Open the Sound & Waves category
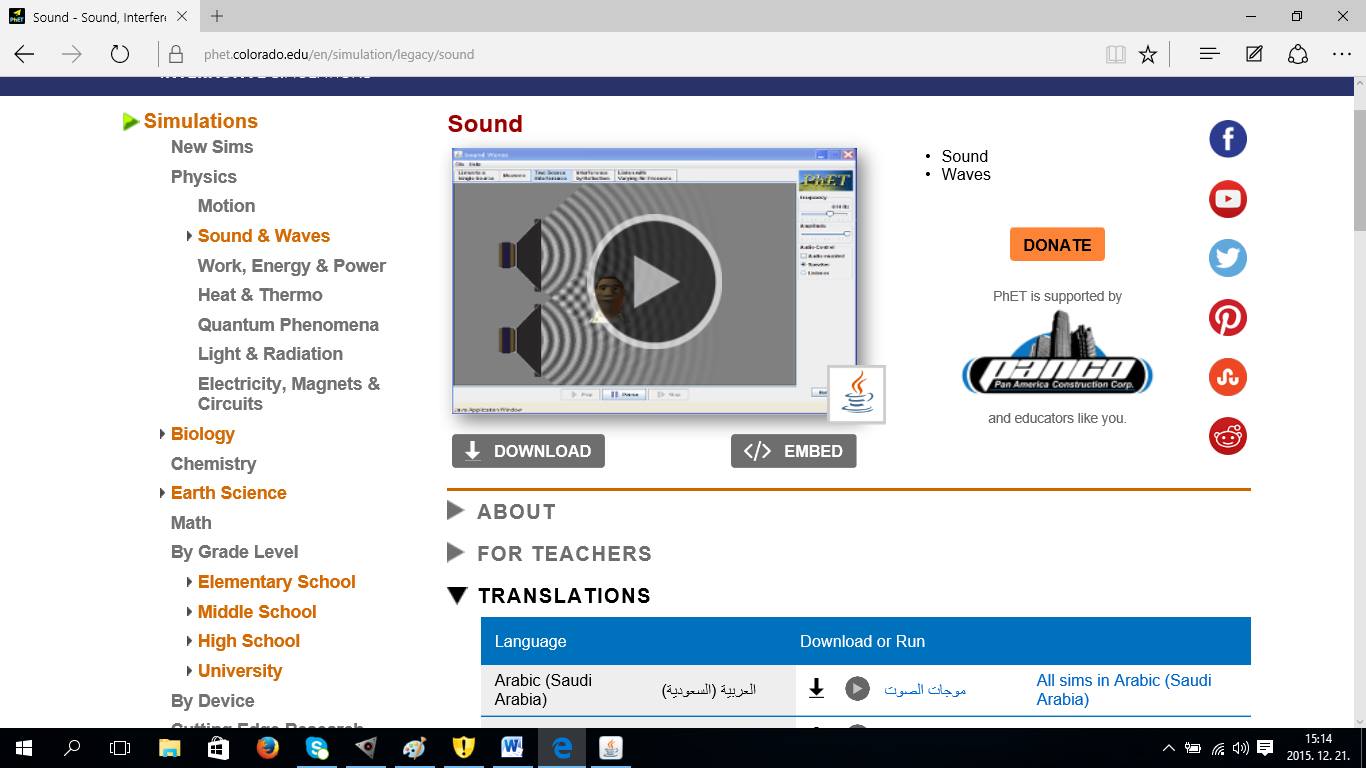Viewport: 1366px width, 768px height. [x=263, y=236]
